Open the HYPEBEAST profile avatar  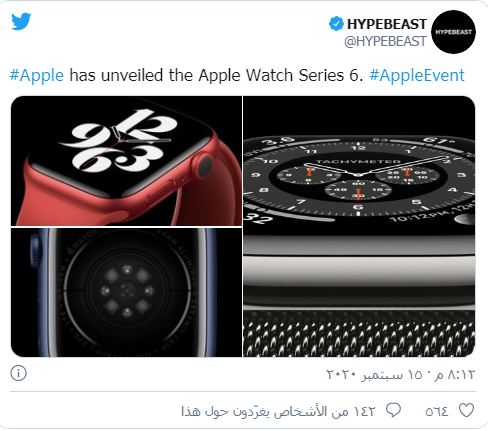[454, 32]
